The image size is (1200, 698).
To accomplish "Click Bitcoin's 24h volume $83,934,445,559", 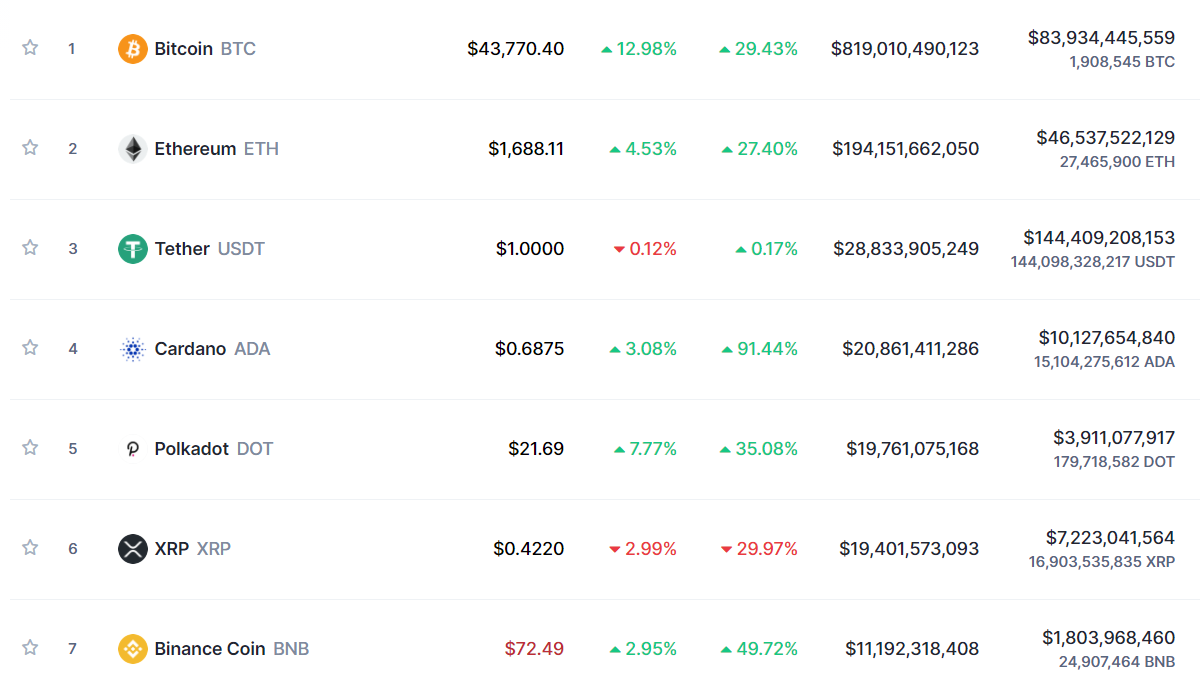I will (x=1101, y=38).
